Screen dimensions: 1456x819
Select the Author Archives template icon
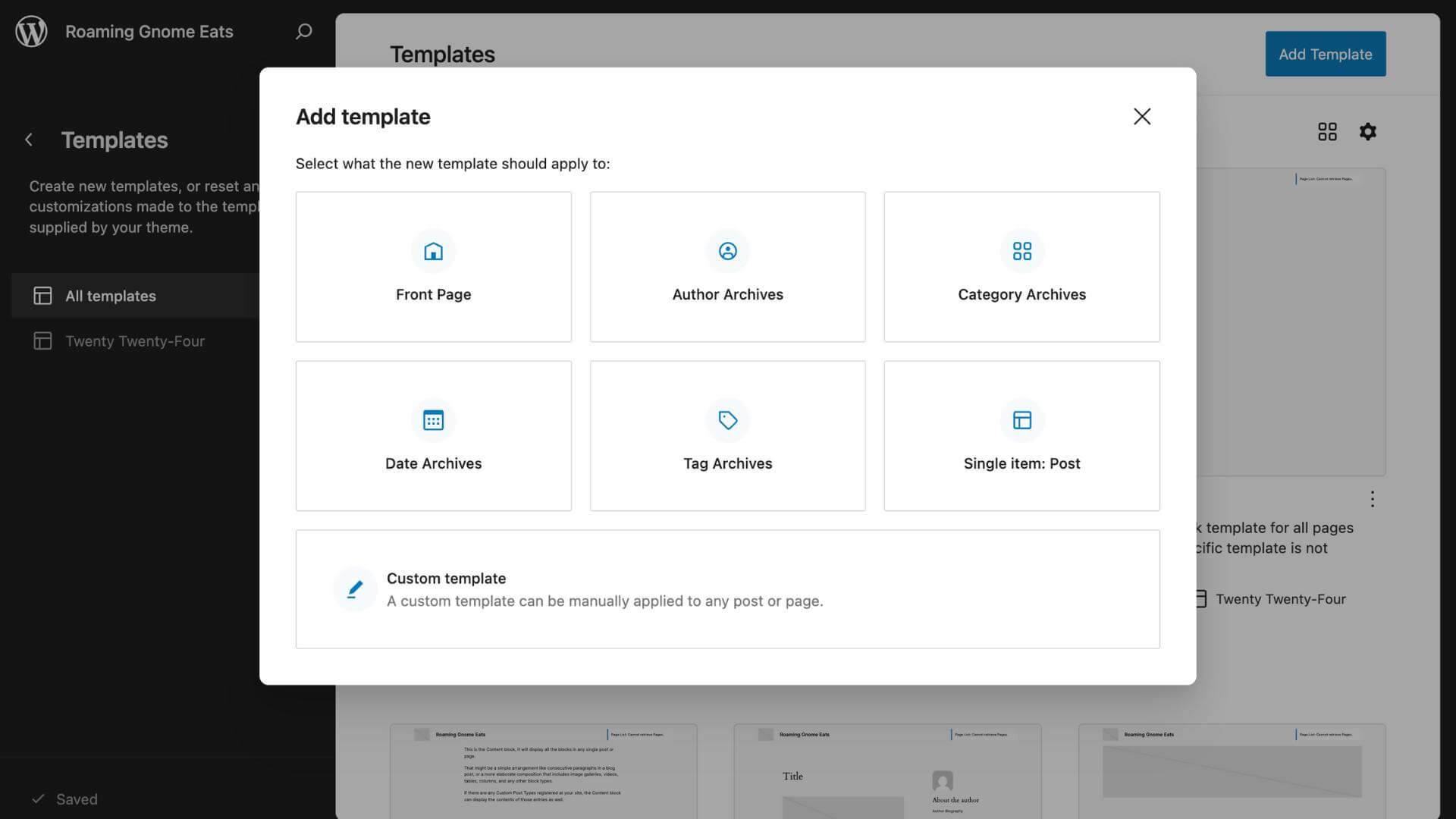click(x=727, y=251)
